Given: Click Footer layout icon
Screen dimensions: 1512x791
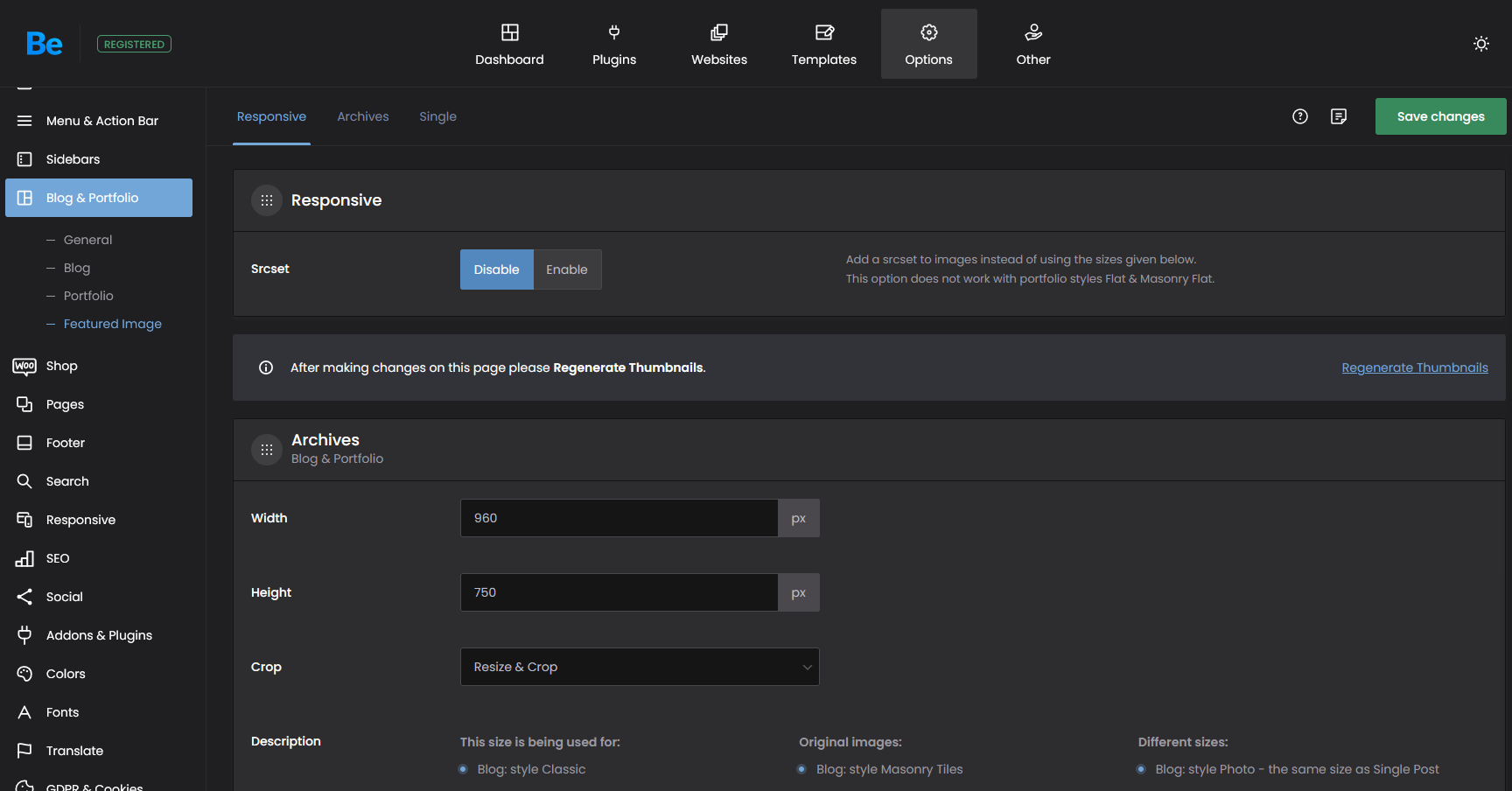Looking at the screenshot, I should click(24, 443).
